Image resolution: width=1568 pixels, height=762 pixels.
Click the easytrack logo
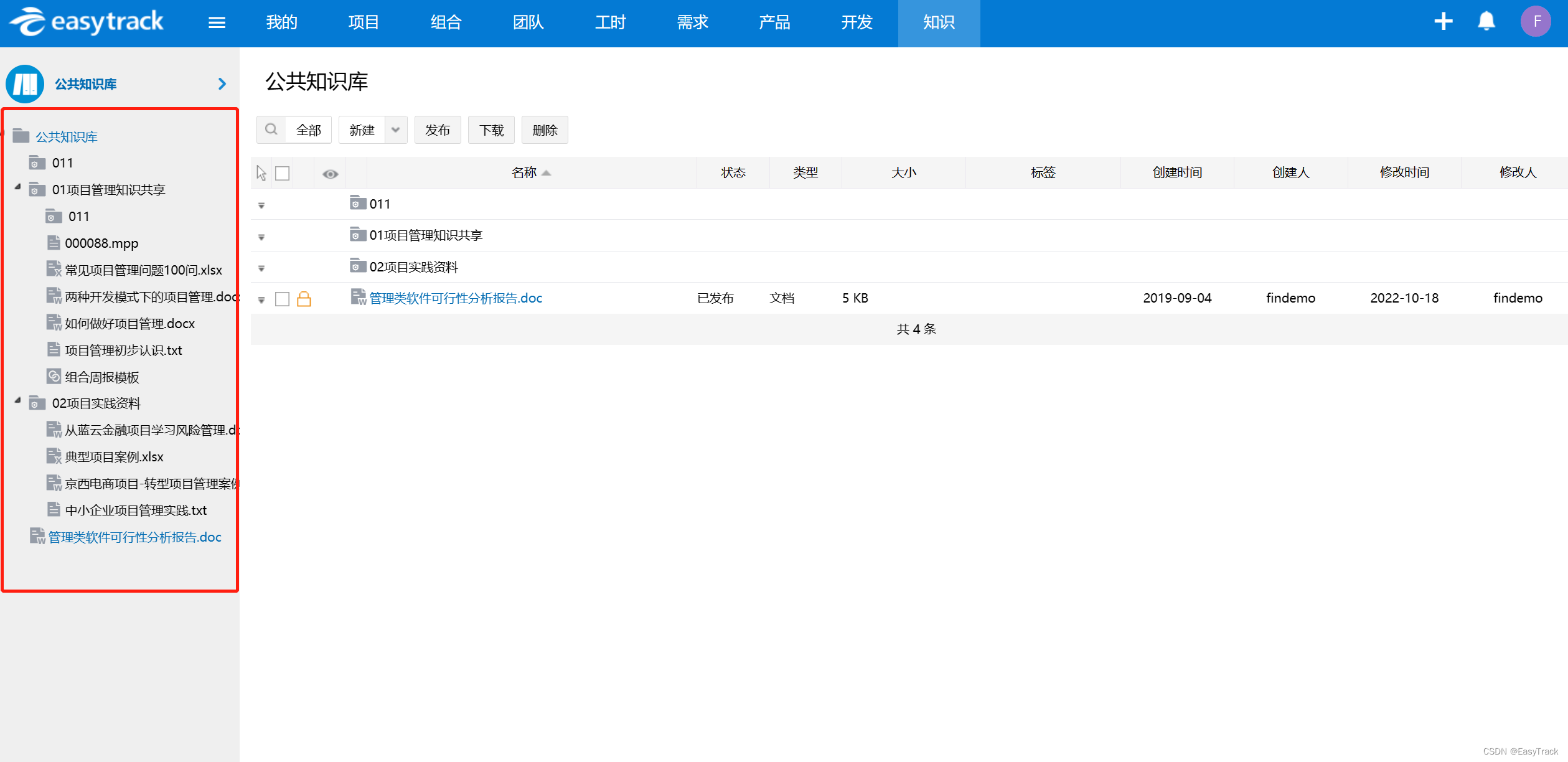pyautogui.click(x=87, y=22)
